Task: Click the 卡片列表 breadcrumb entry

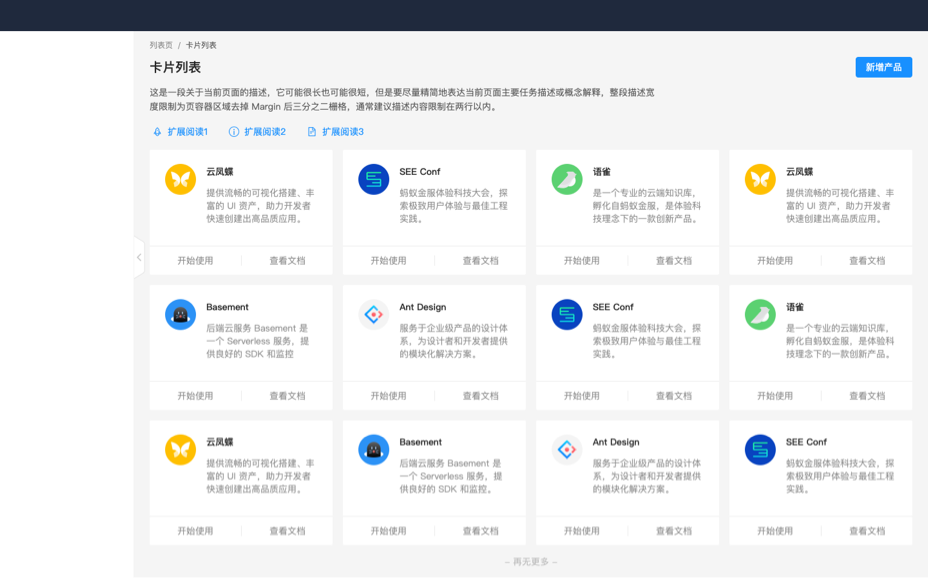Action: (200, 44)
